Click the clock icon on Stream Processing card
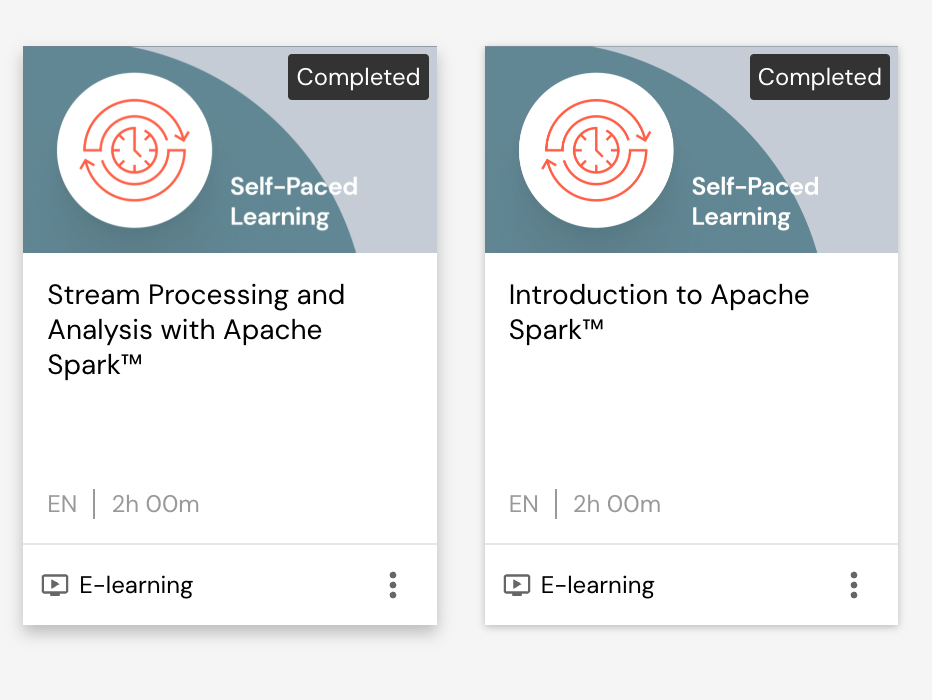Image resolution: width=932 pixels, height=700 pixels. (134, 150)
